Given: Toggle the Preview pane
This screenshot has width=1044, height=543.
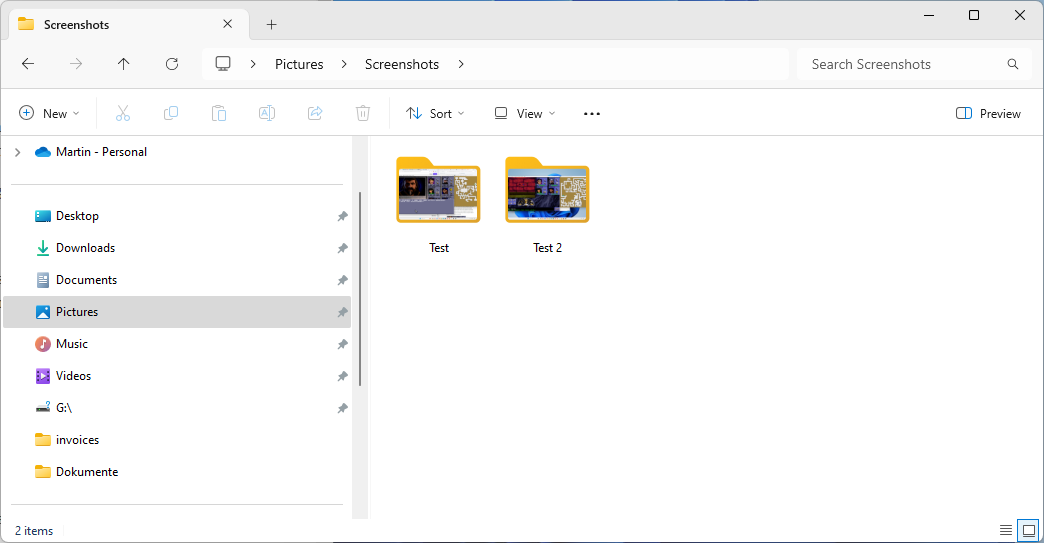Looking at the screenshot, I should tap(988, 114).
